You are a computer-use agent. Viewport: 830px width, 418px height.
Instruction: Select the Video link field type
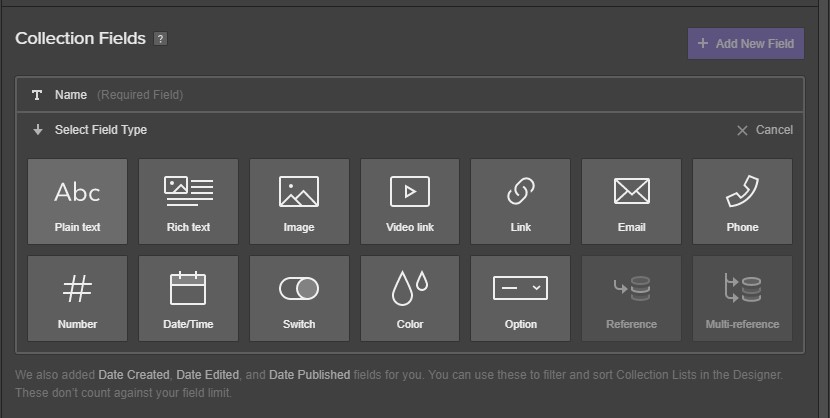click(410, 202)
